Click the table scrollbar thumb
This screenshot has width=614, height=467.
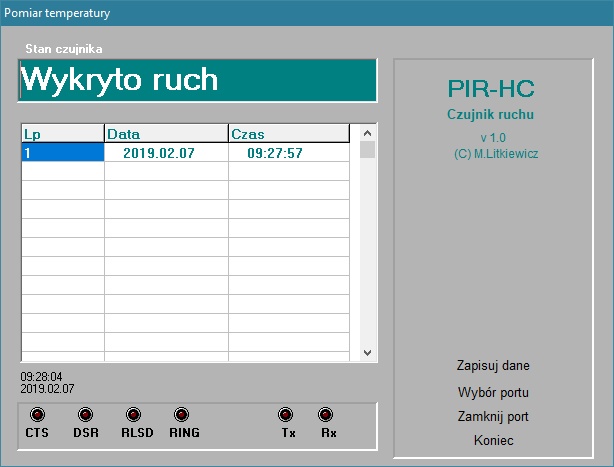pos(367,150)
